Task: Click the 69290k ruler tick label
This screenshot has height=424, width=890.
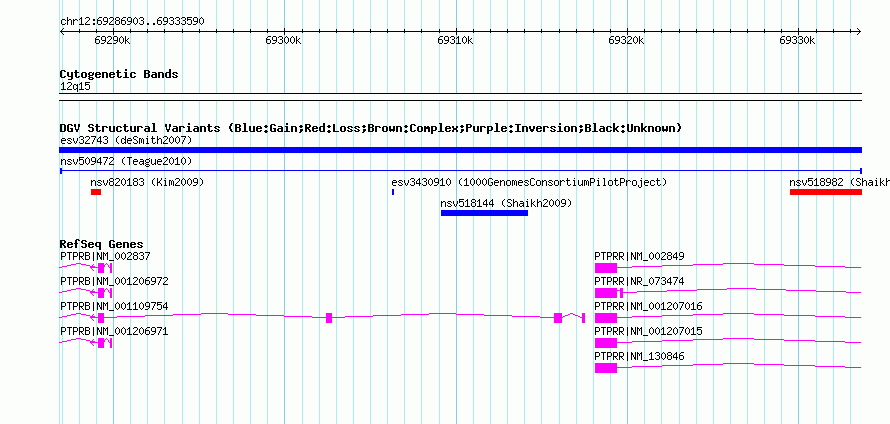Action: 112,41
